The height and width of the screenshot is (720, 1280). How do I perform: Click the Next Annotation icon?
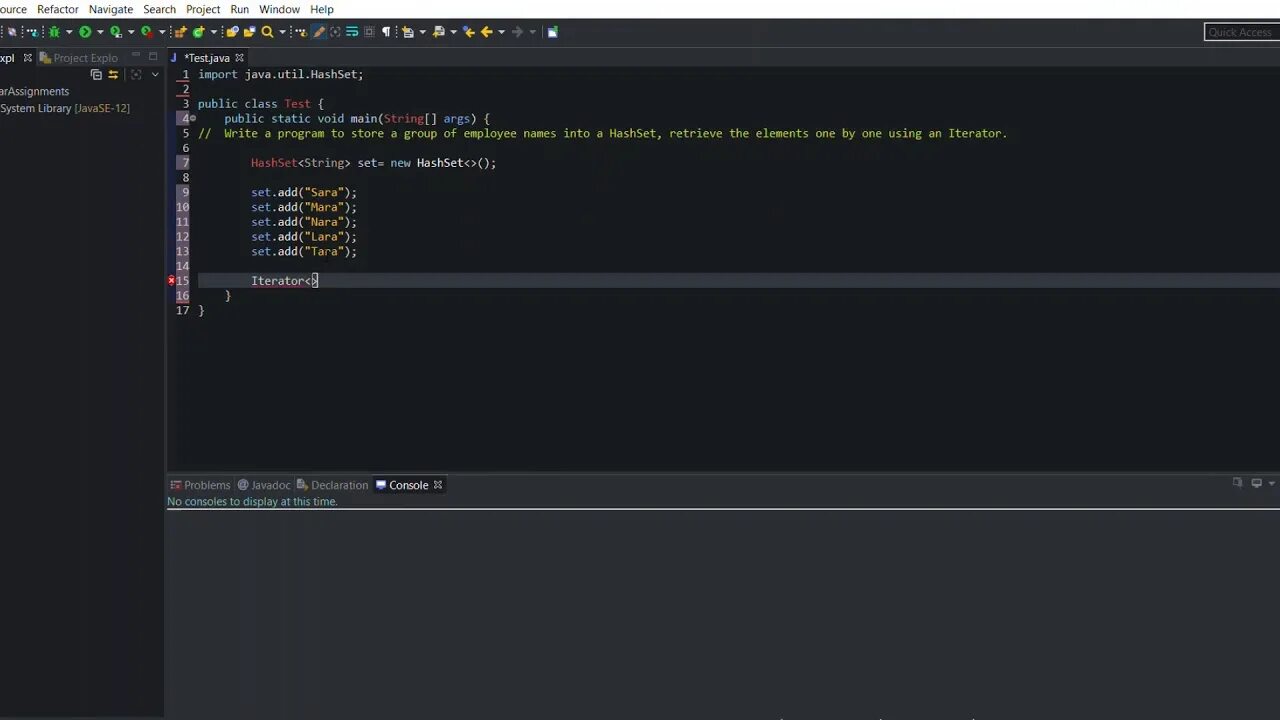(407, 32)
